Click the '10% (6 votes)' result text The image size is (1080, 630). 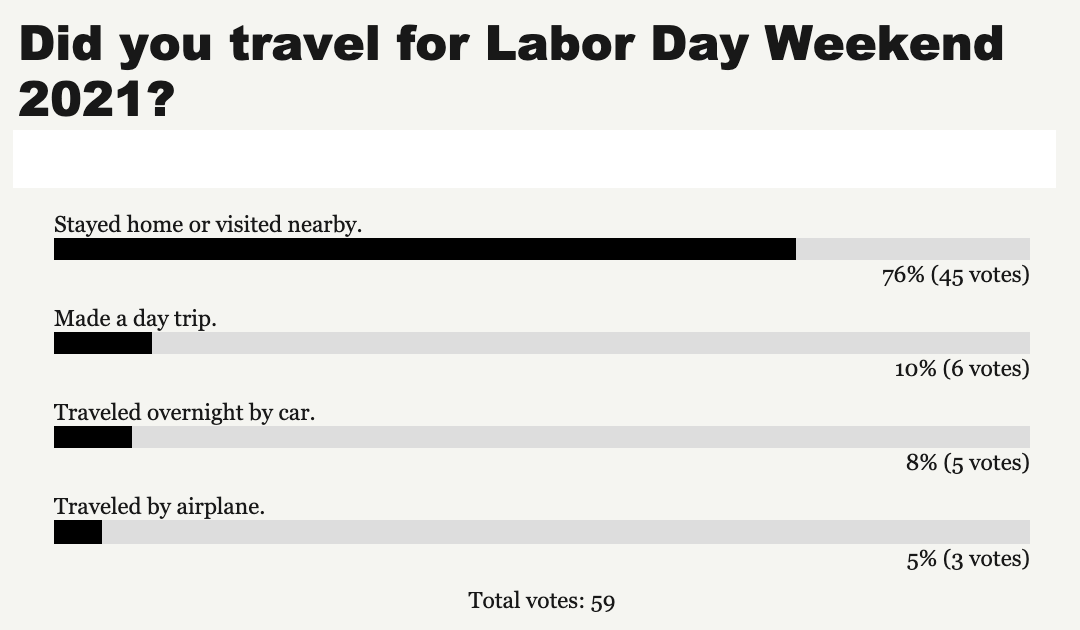962,368
